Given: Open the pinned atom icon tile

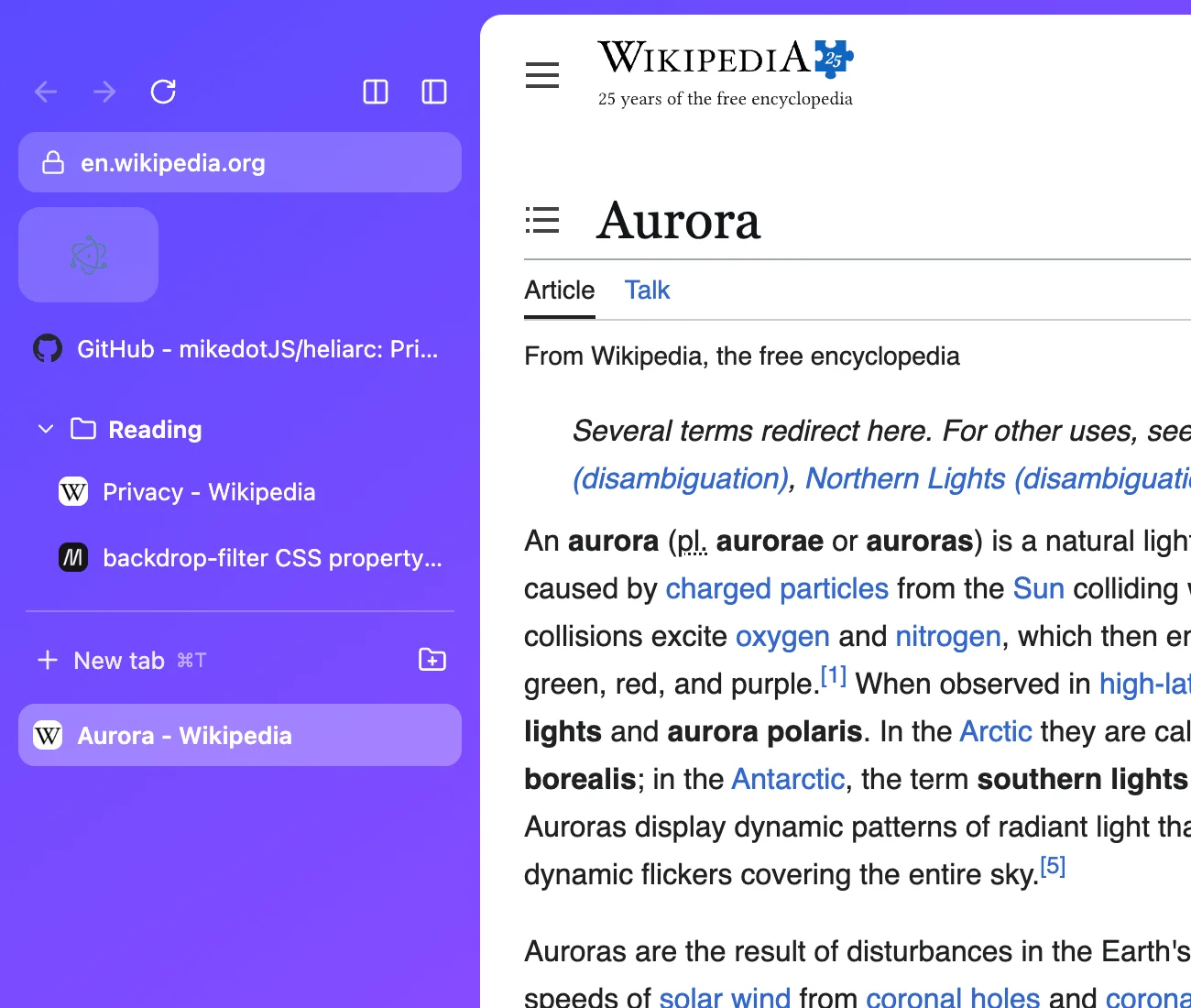Looking at the screenshot, I should (x=89, y=255).
